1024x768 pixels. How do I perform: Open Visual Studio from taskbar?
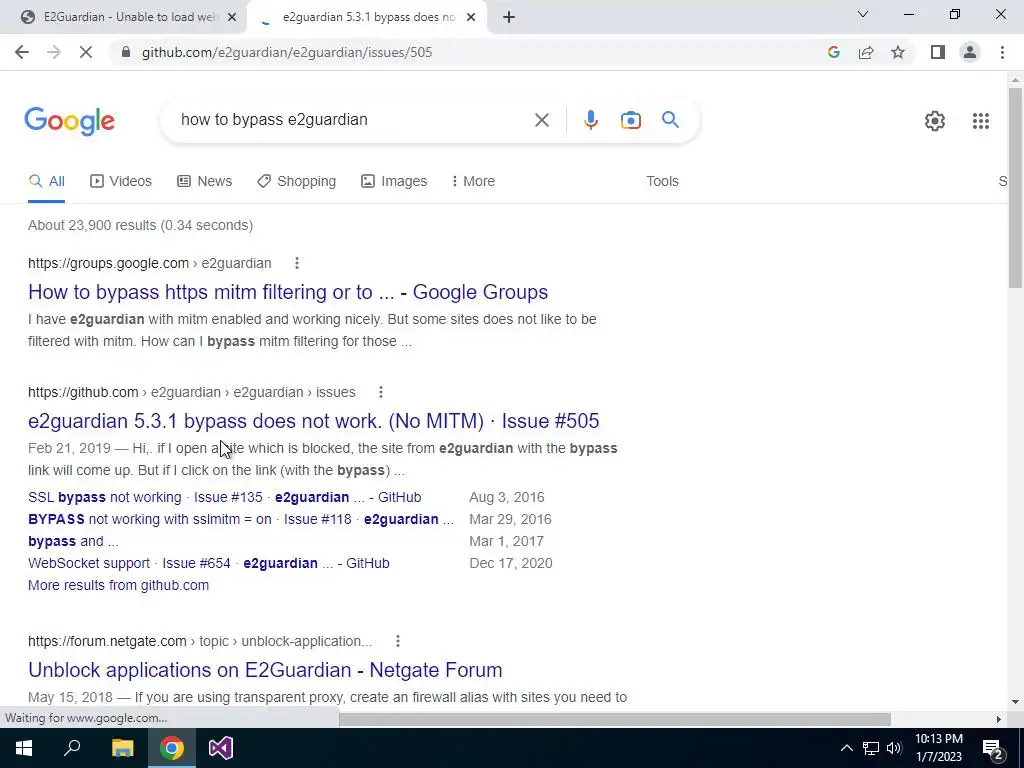click(x=221, y=748)
